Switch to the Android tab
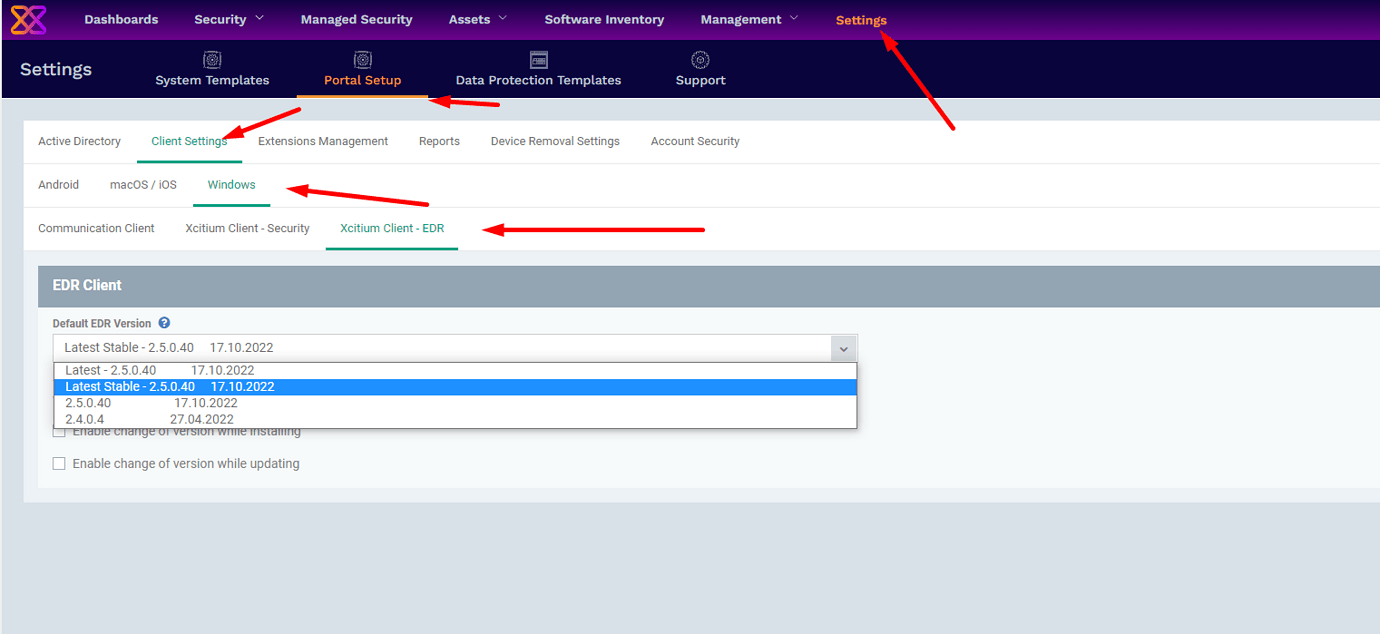Image resolution: width=1380 pixels, height=634 pixels. coord(58,184)
